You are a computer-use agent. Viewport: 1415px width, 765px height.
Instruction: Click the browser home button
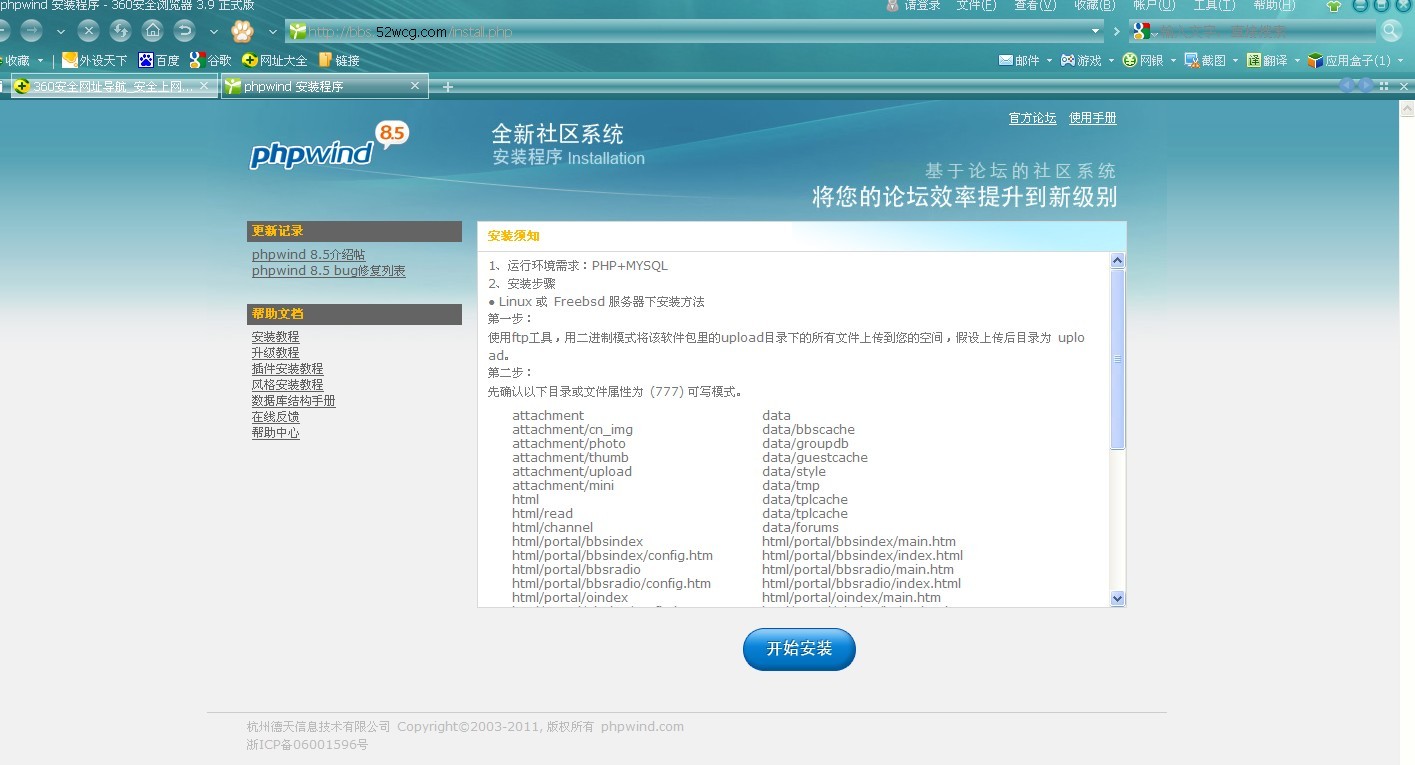152,30
